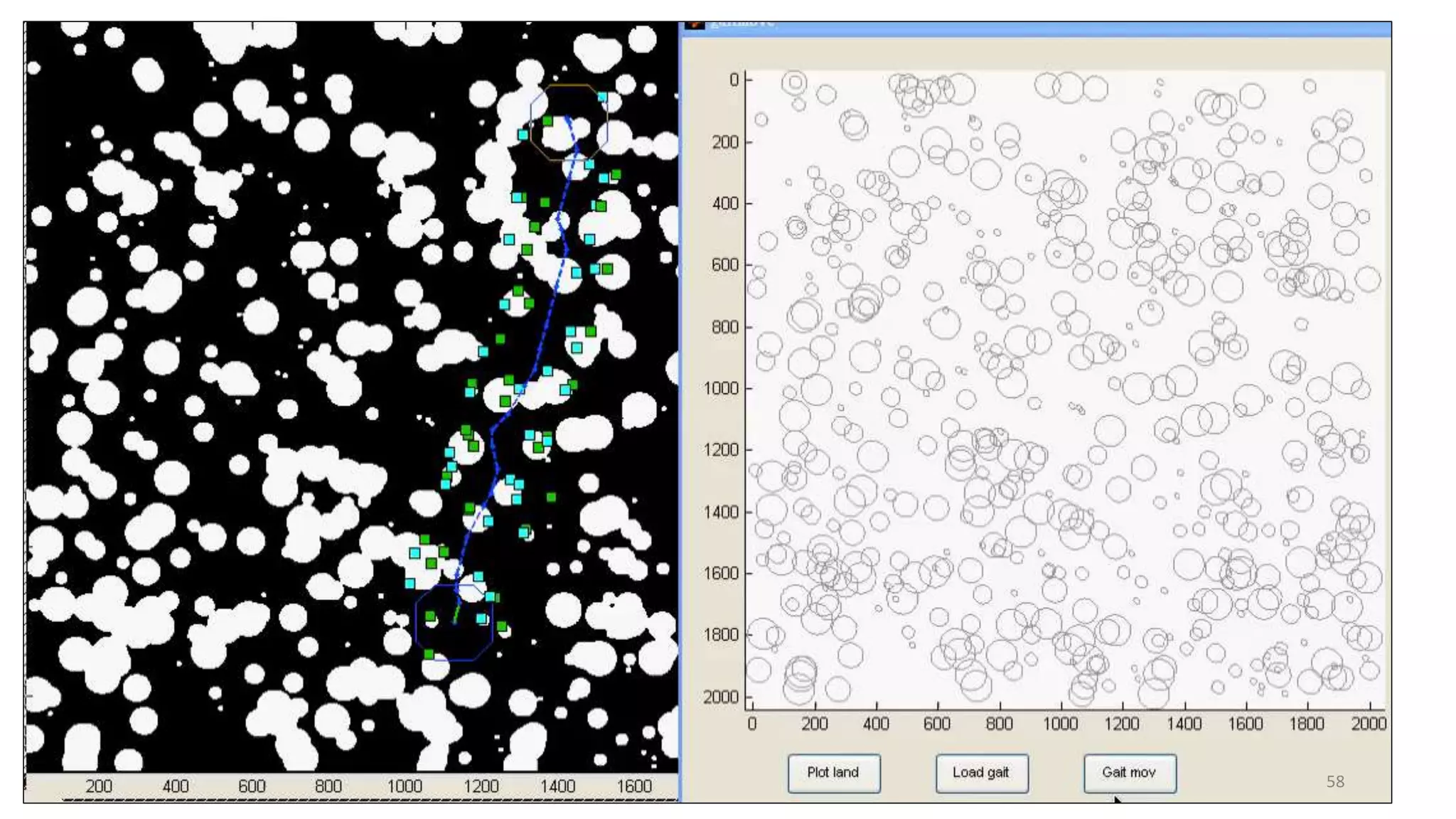Select cyan marker at brown octagon's top-right corner
This screenshot has width=1456, height=819.
[x=603, y=97]
